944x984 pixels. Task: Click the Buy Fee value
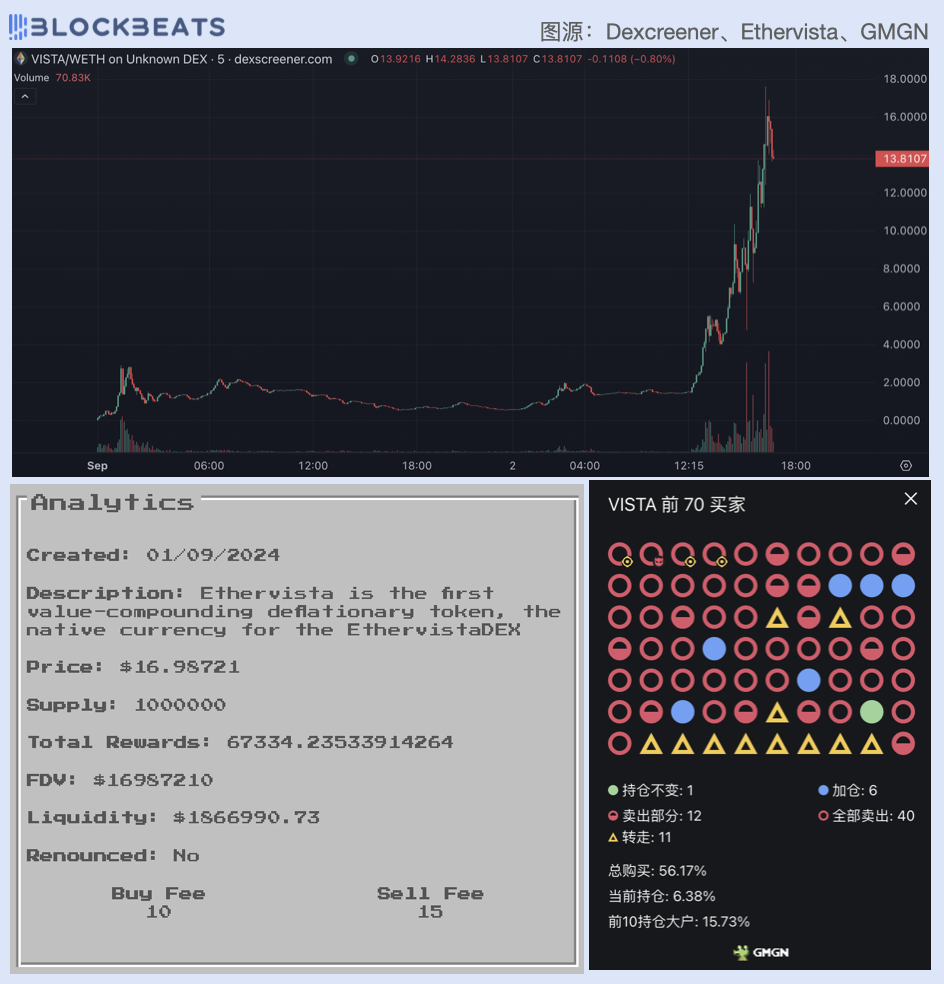158,912
